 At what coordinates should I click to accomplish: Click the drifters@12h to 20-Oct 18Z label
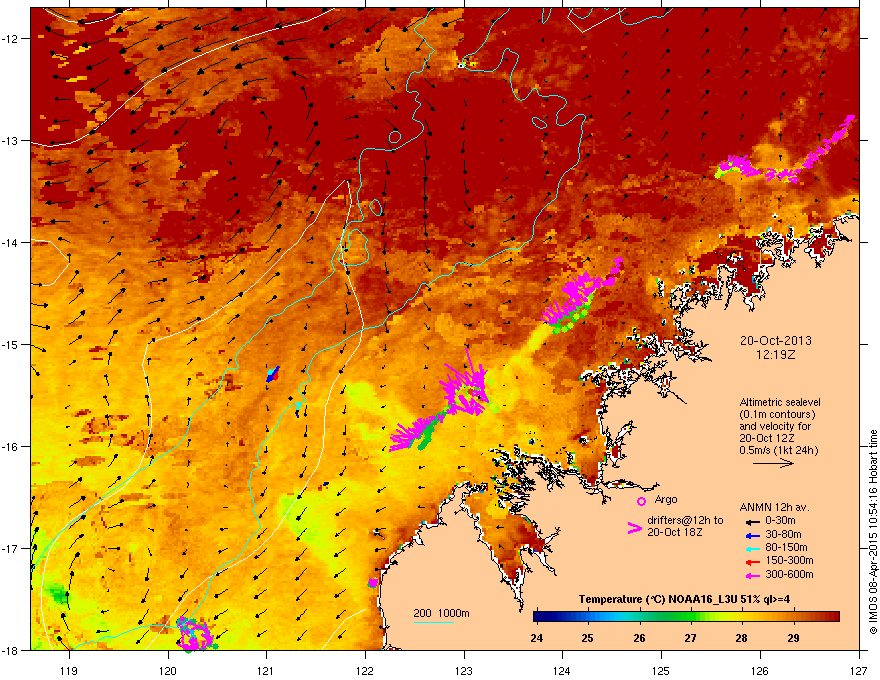(x=685, y=526)
